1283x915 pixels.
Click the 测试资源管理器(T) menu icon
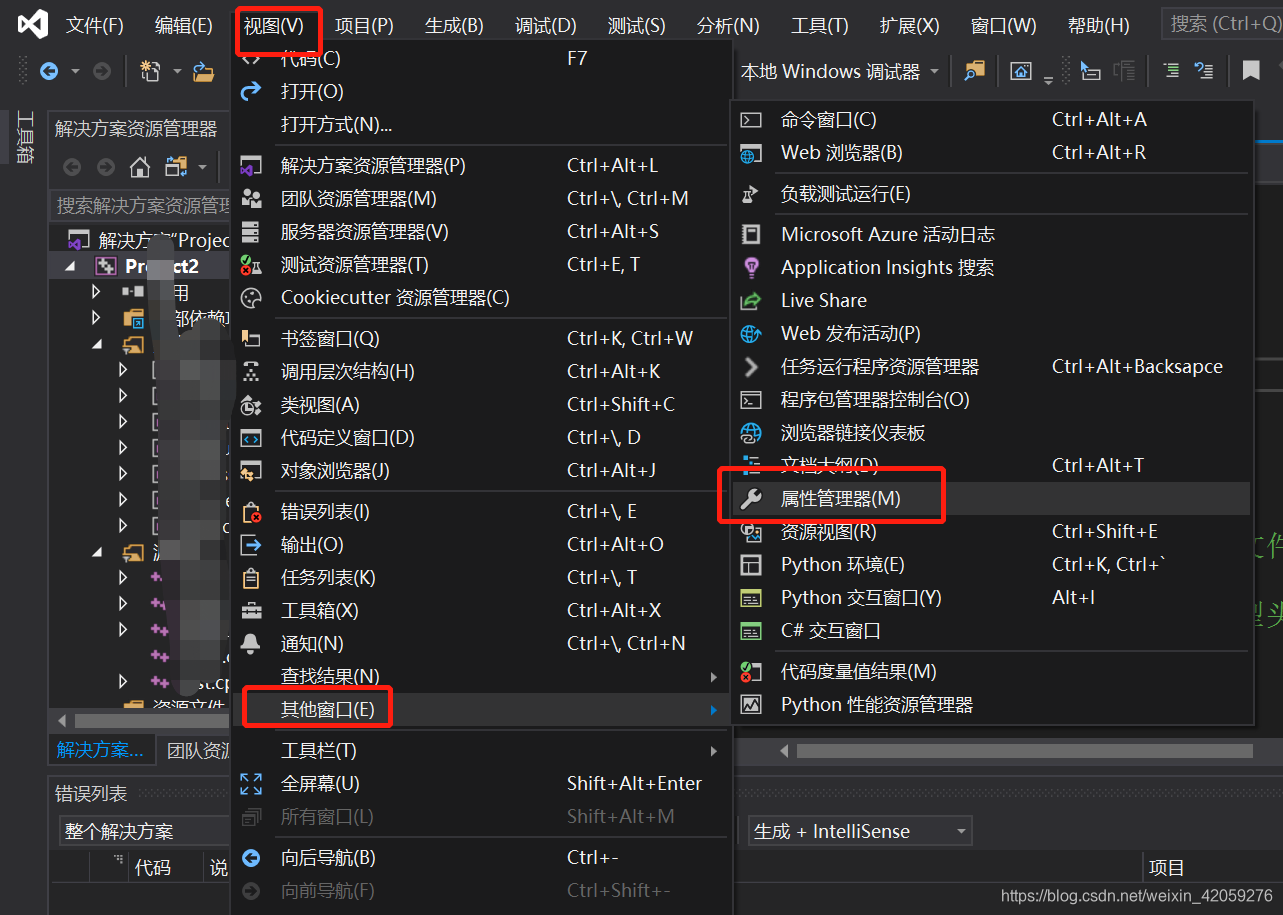tap(251, 265)
